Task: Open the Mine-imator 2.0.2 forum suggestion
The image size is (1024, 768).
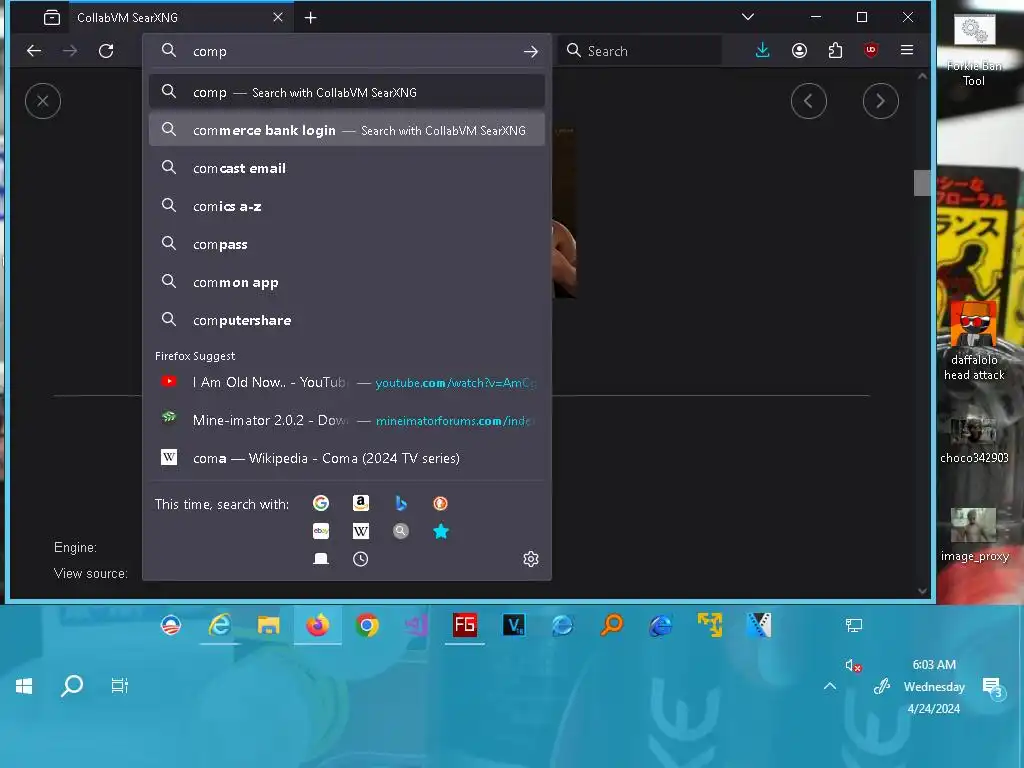Action: coord(347,420)
